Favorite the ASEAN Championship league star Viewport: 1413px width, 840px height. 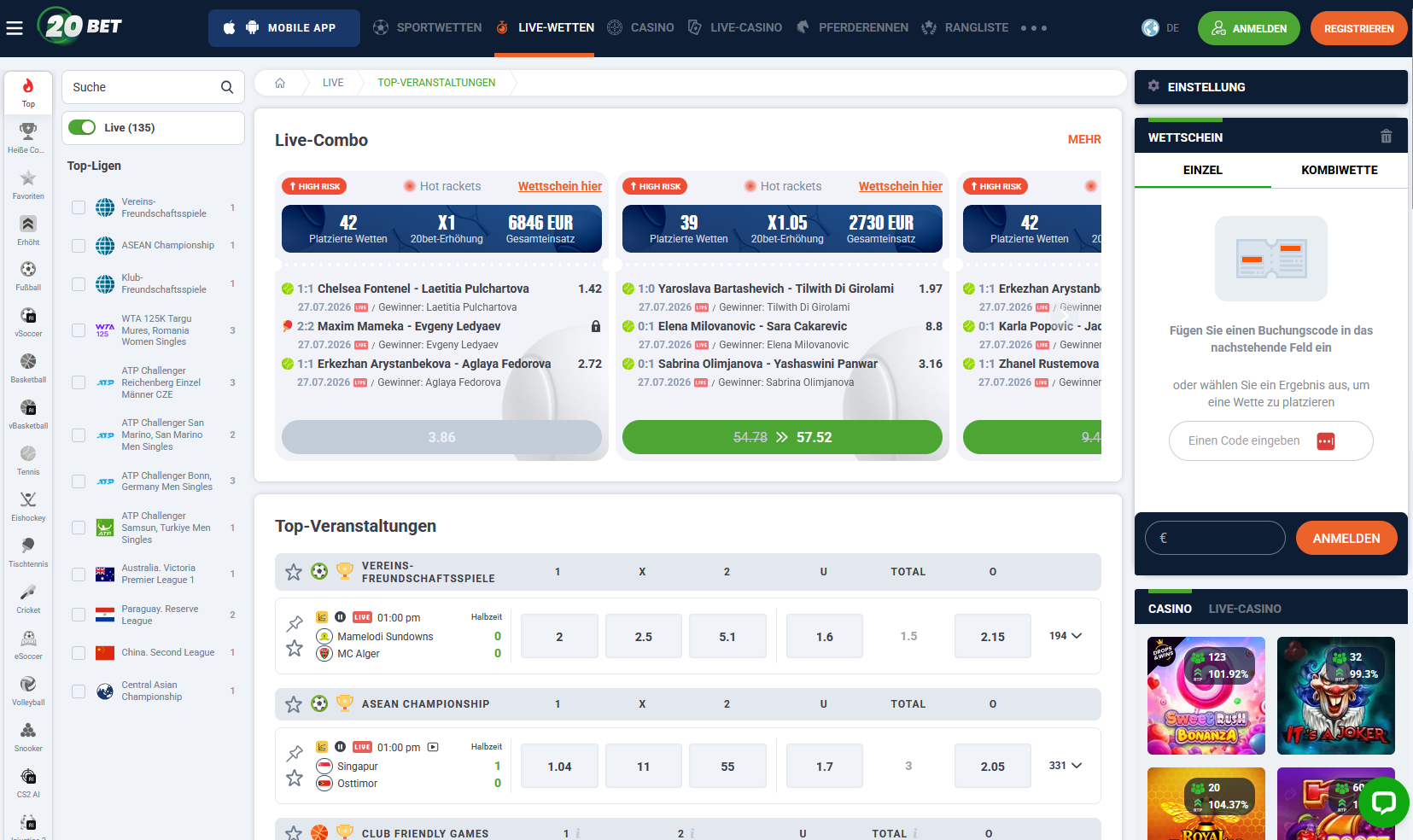(x=294, y=704)
